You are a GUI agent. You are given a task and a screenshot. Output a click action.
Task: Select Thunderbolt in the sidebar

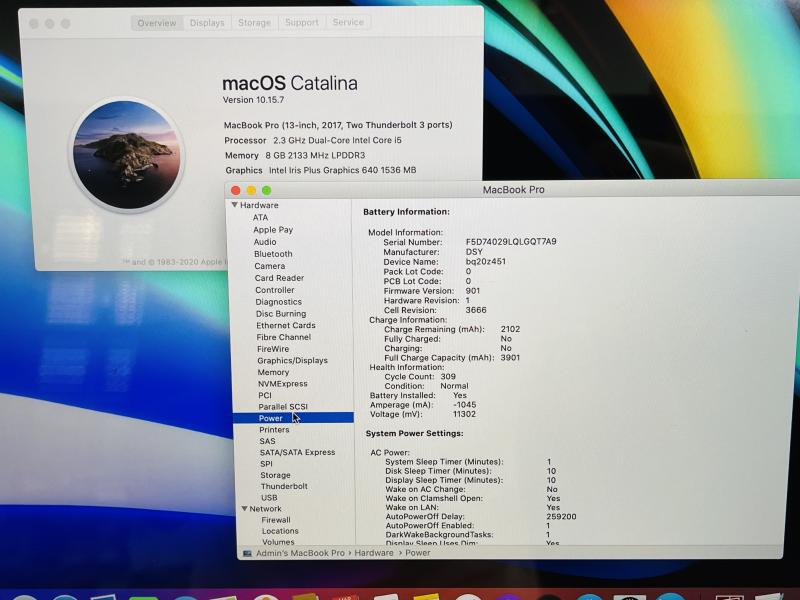coord(284,486)
